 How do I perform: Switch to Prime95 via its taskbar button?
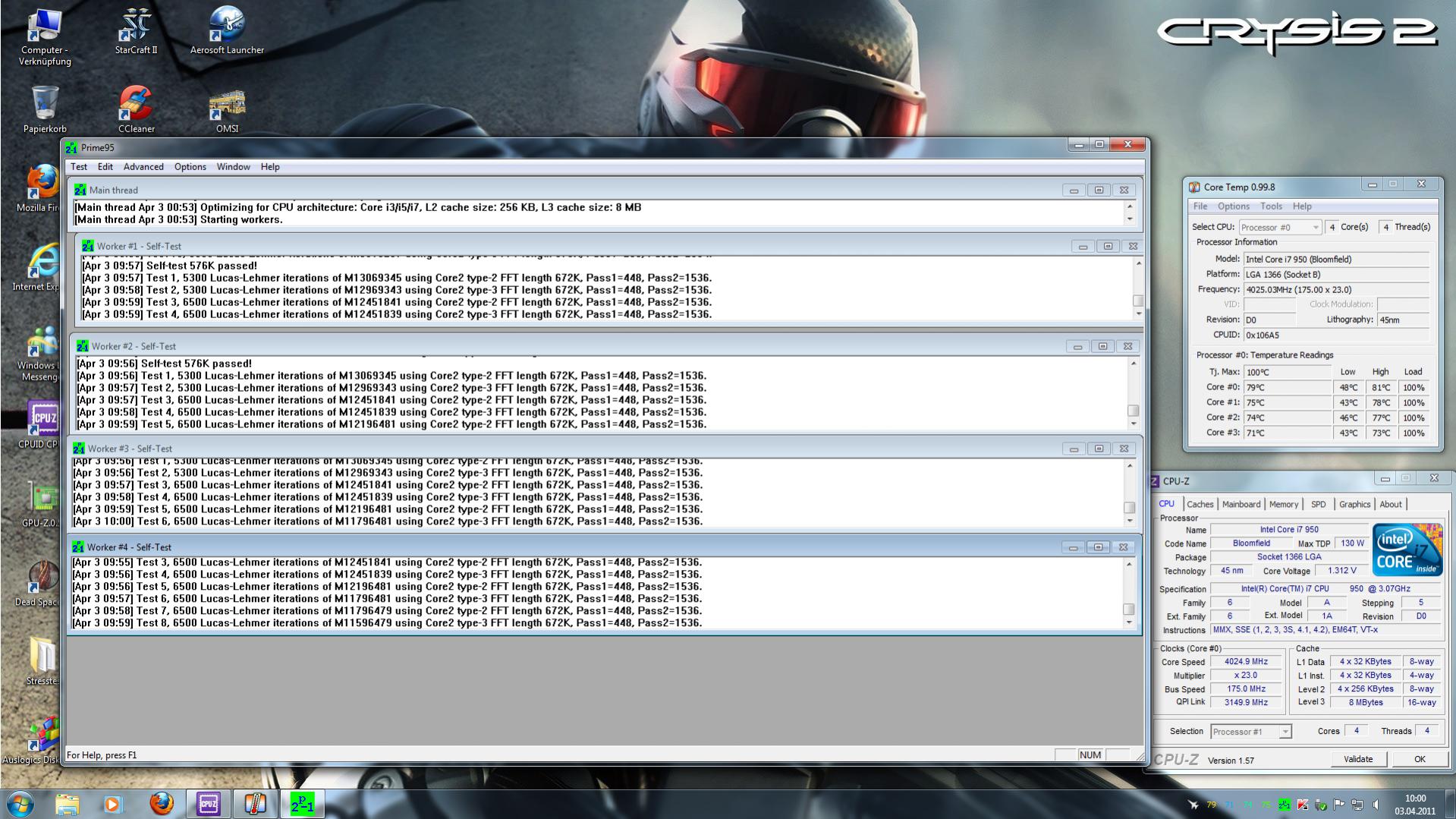point(302,804)
